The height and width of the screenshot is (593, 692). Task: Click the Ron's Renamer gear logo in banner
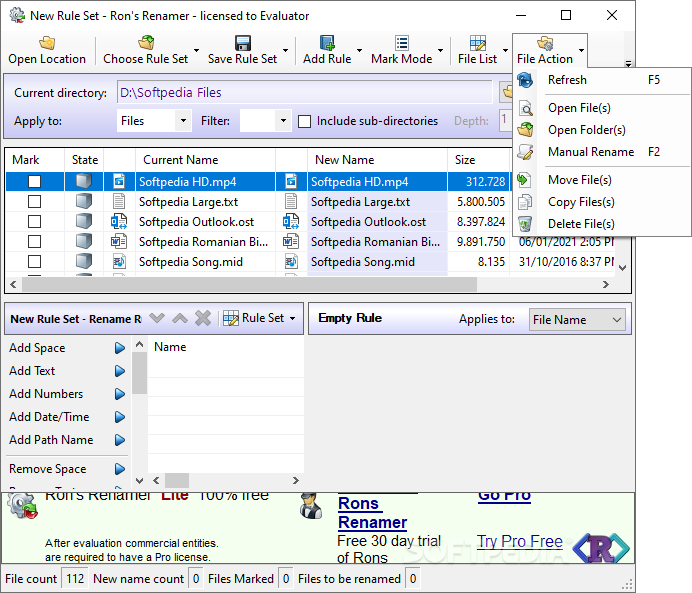[23, 507]
